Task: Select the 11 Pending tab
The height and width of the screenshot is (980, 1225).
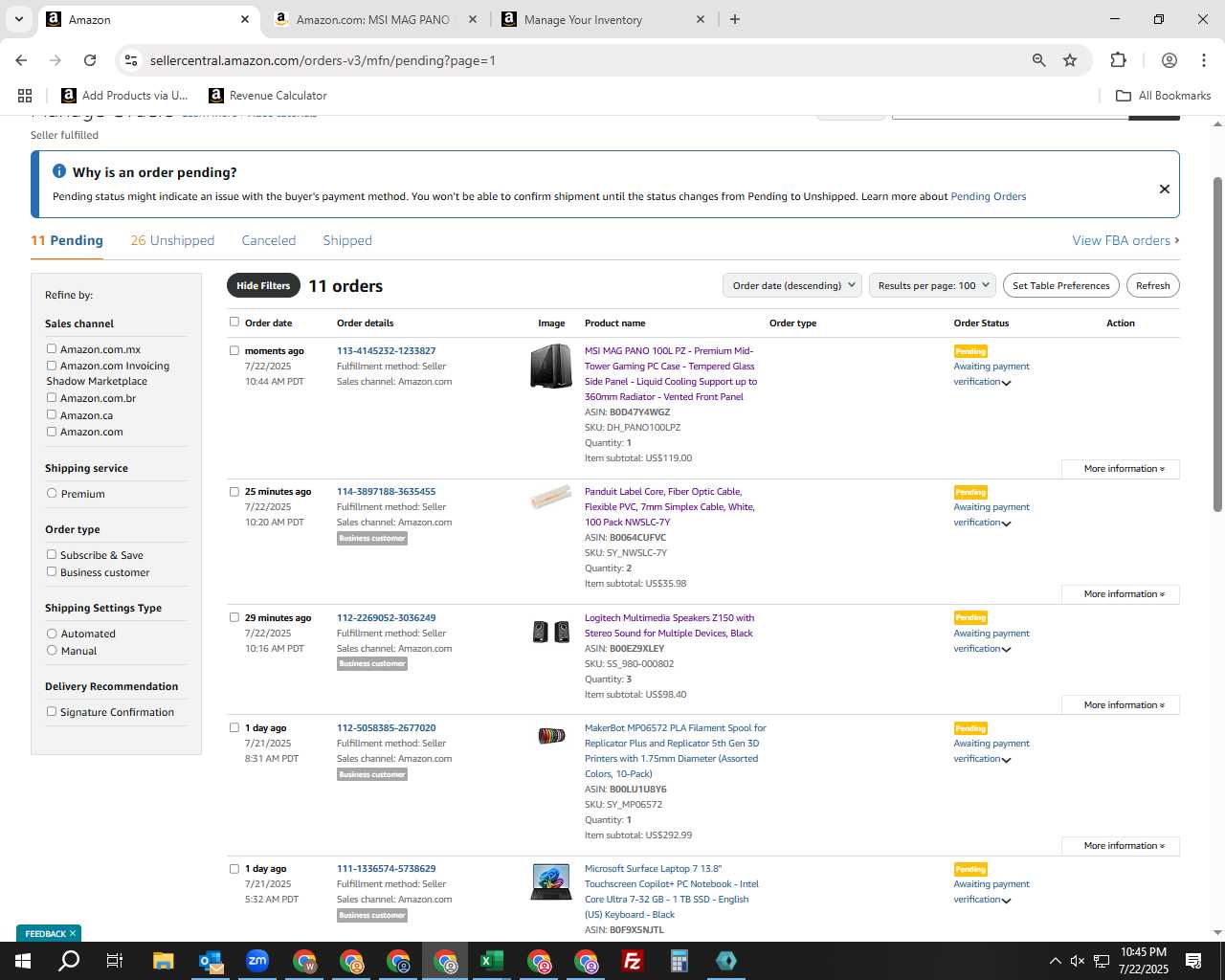Action: tap(67, 240)
